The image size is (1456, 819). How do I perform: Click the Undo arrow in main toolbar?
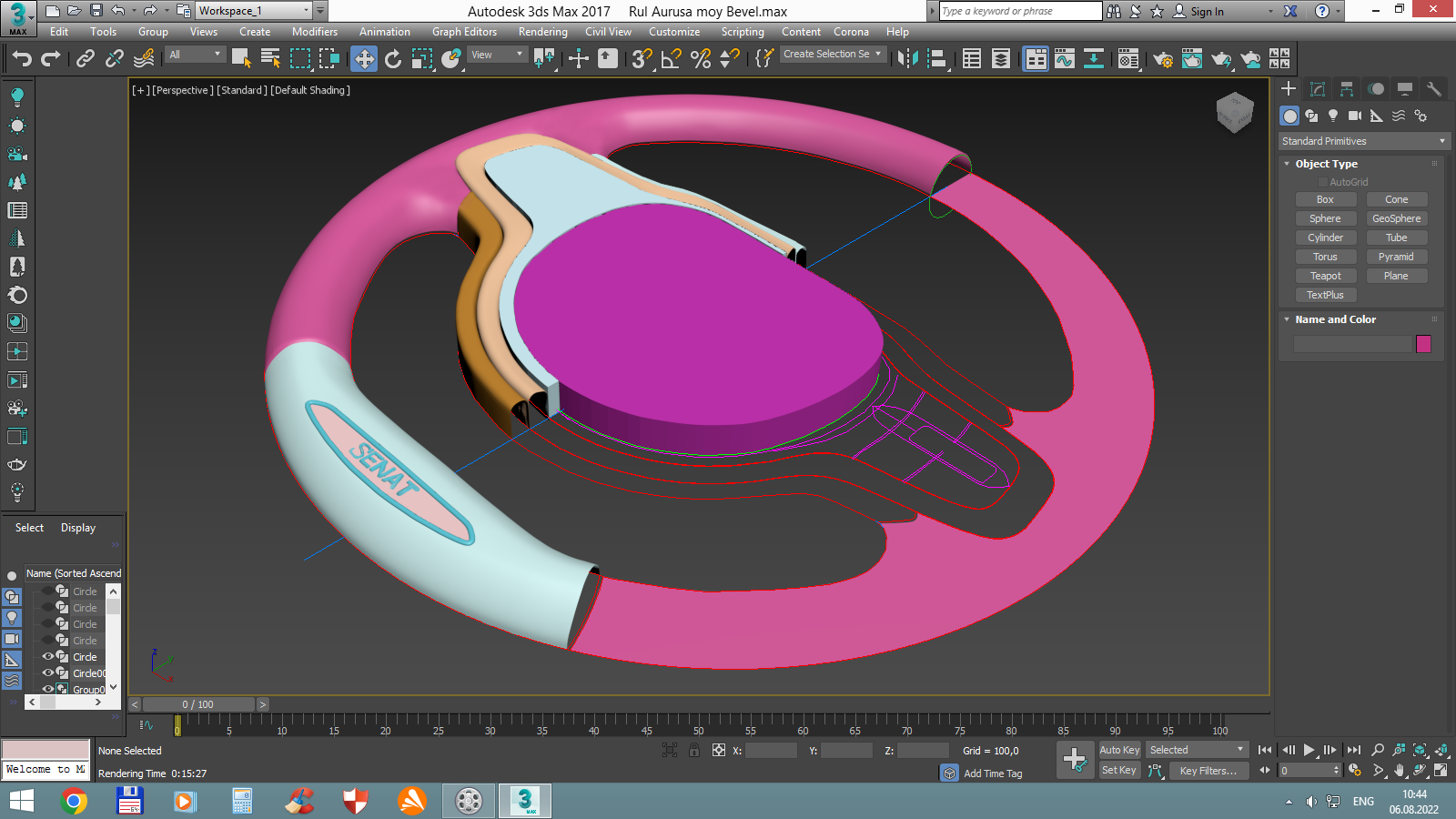pyautogui.click(x=22, y=58)
